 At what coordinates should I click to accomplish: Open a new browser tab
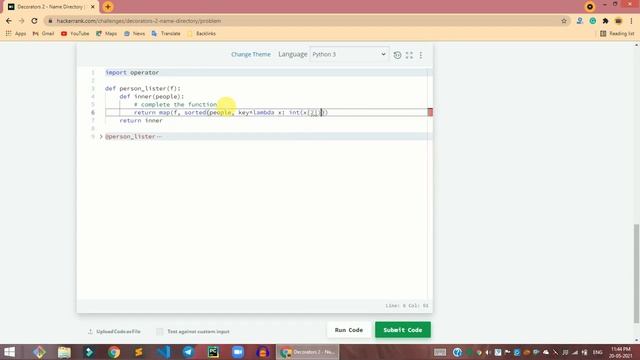click(108, 7)
